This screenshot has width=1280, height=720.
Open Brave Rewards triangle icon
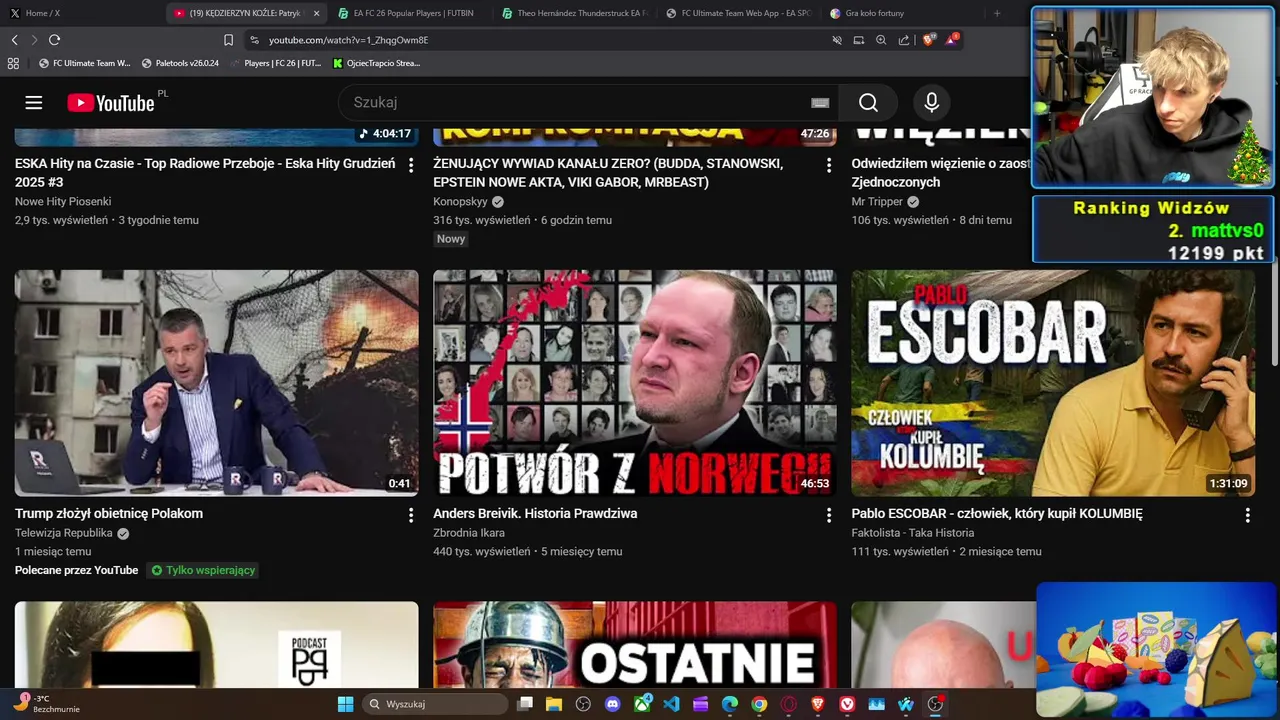[x=951, y=40]
